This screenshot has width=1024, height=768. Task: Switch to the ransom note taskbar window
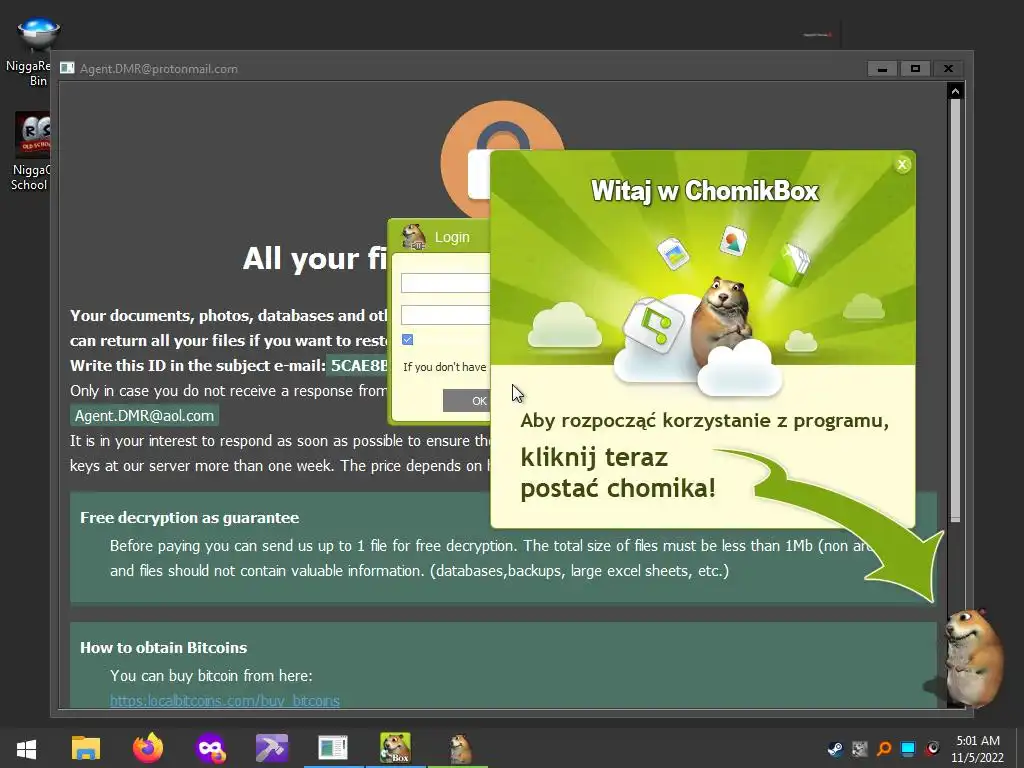coord(333,748)
